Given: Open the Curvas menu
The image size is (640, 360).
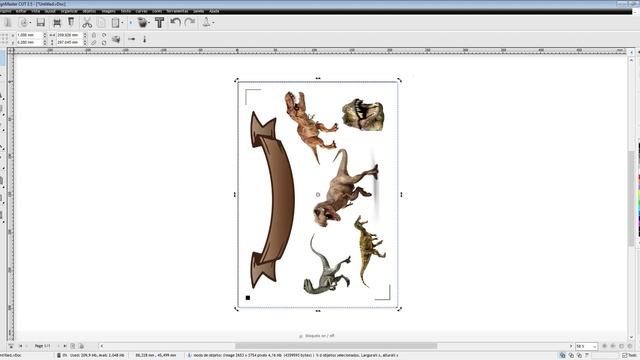Looking at the screenshot, I should pos(141,11).
